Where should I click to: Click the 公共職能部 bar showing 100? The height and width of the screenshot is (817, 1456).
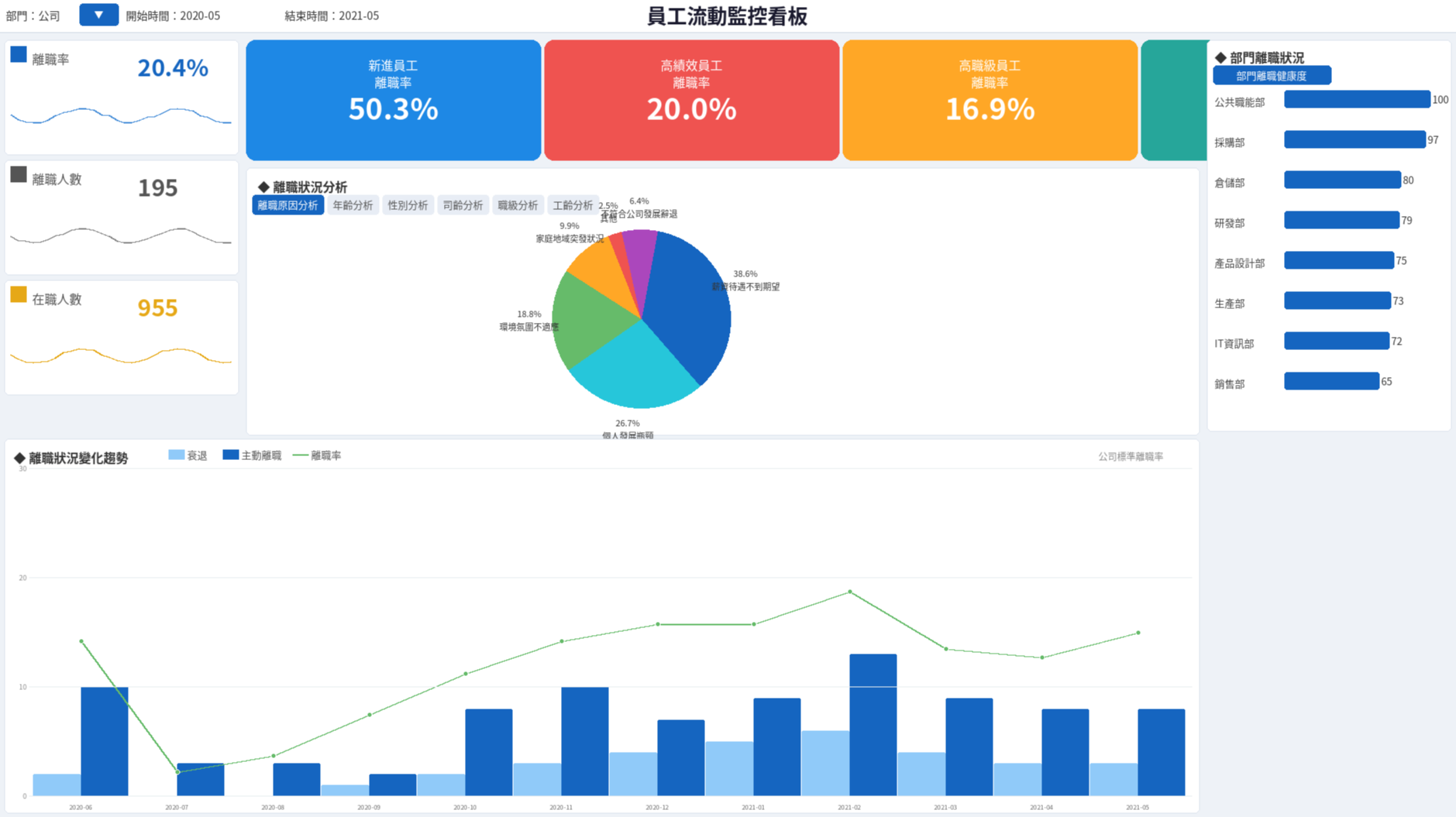click(1356, 99)
